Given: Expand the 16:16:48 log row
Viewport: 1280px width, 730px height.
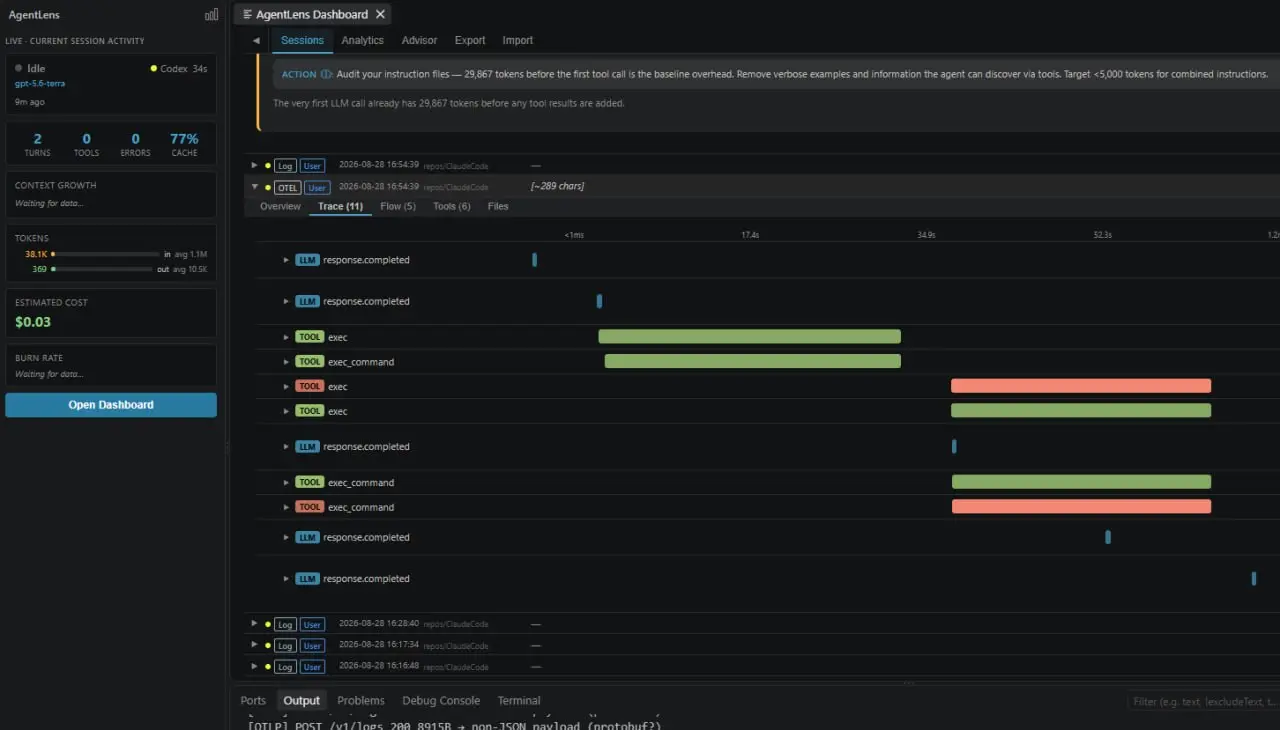Looking at the screenshot, I should pyautogui.click(x=255, y=666).
